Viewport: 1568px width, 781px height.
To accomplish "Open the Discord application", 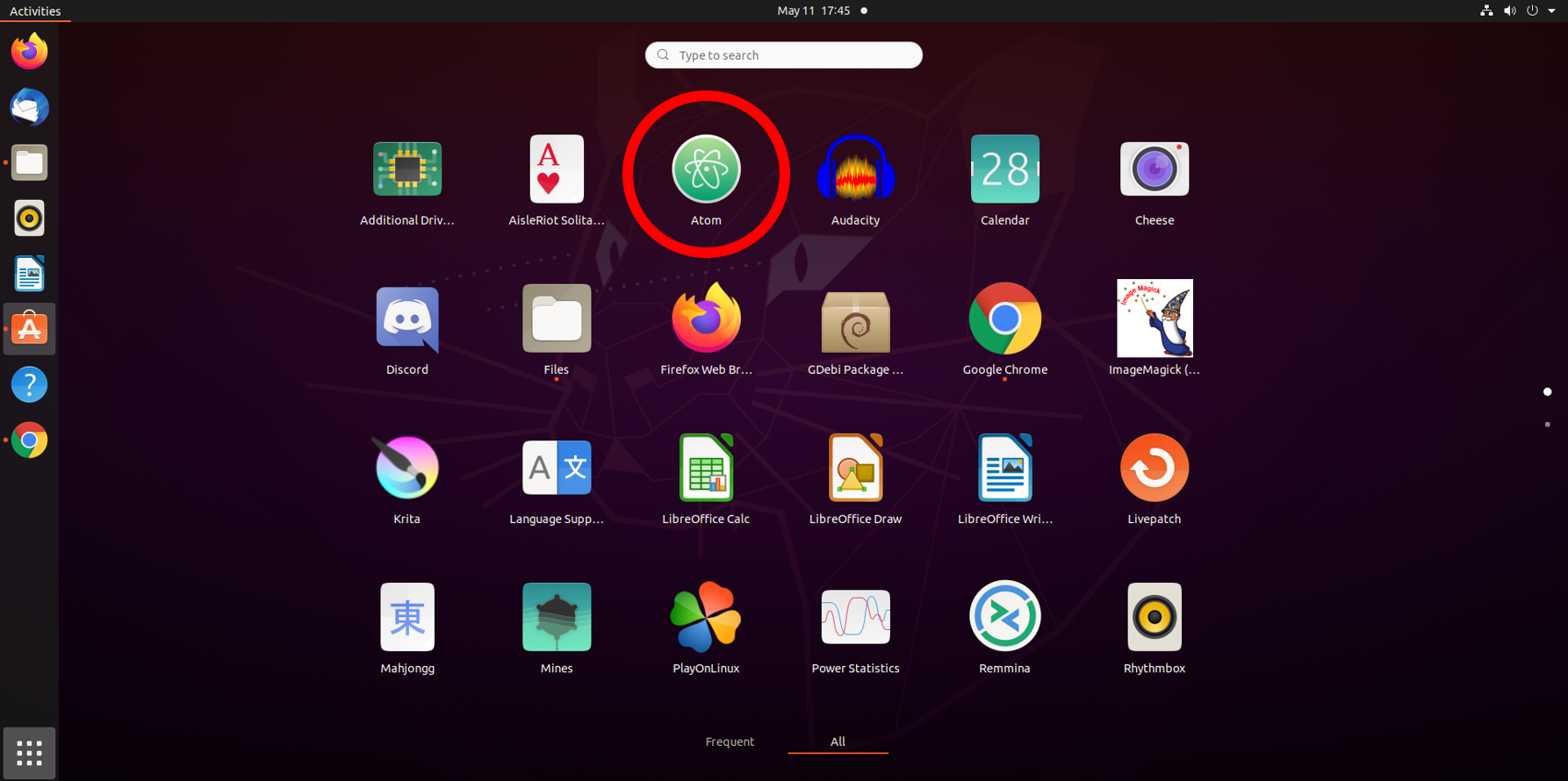I will coord(407,319).
